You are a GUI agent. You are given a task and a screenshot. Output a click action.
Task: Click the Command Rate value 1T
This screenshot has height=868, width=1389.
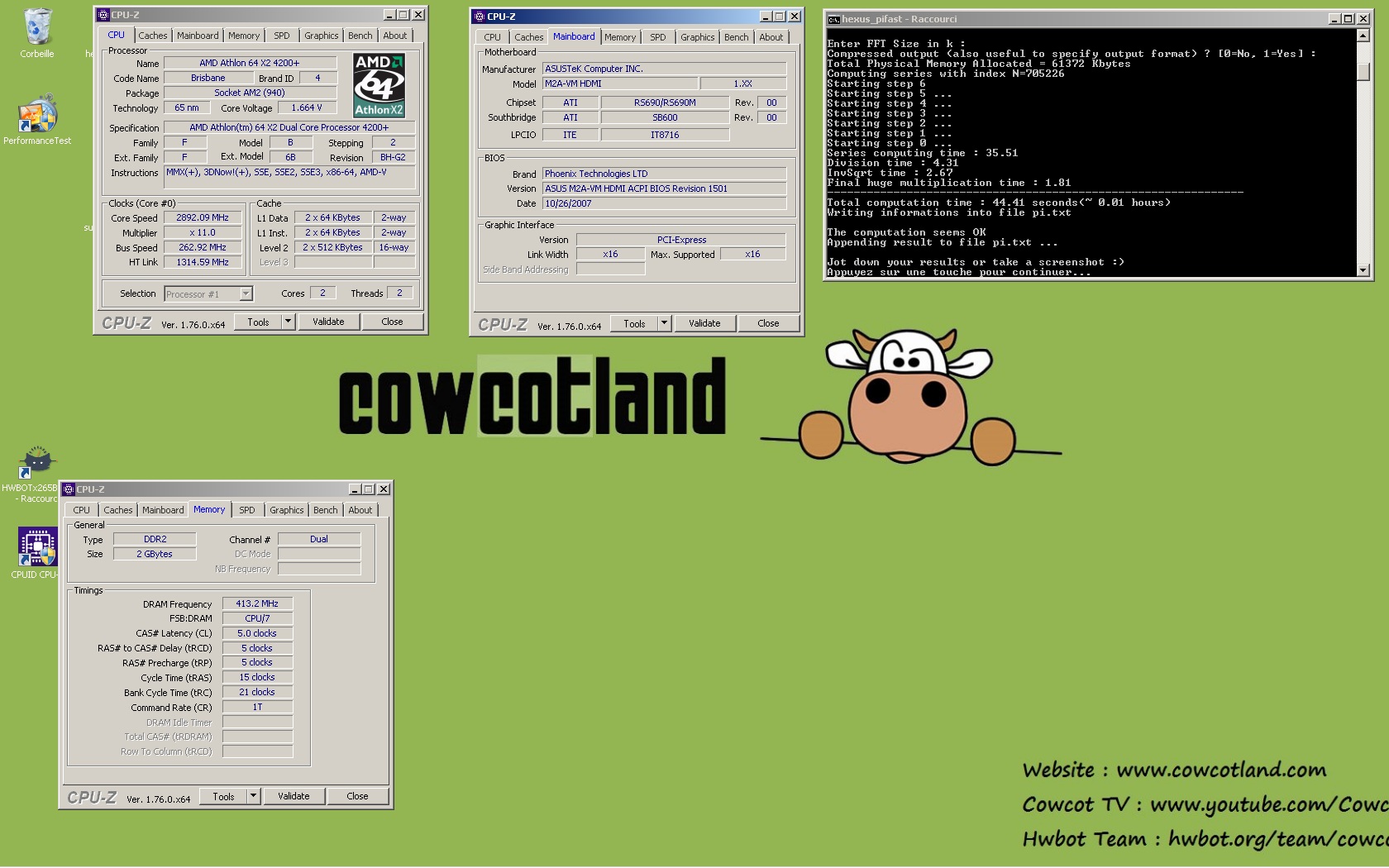coord(257,707)
